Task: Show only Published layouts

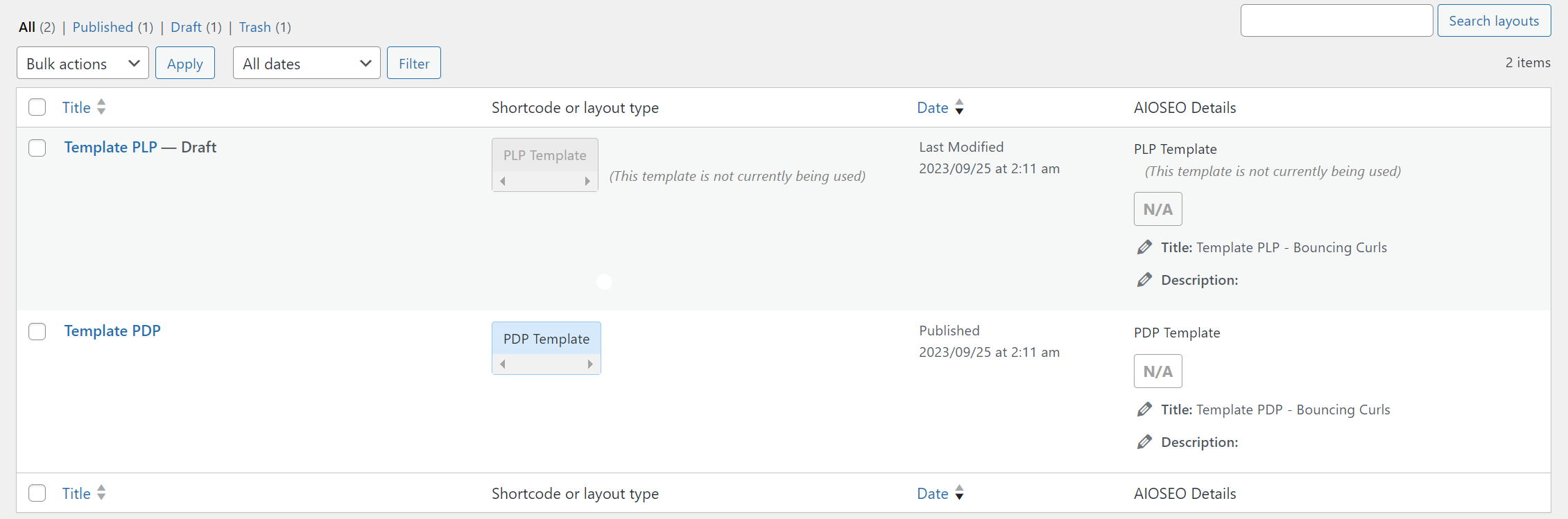Action: coord(103,27)
